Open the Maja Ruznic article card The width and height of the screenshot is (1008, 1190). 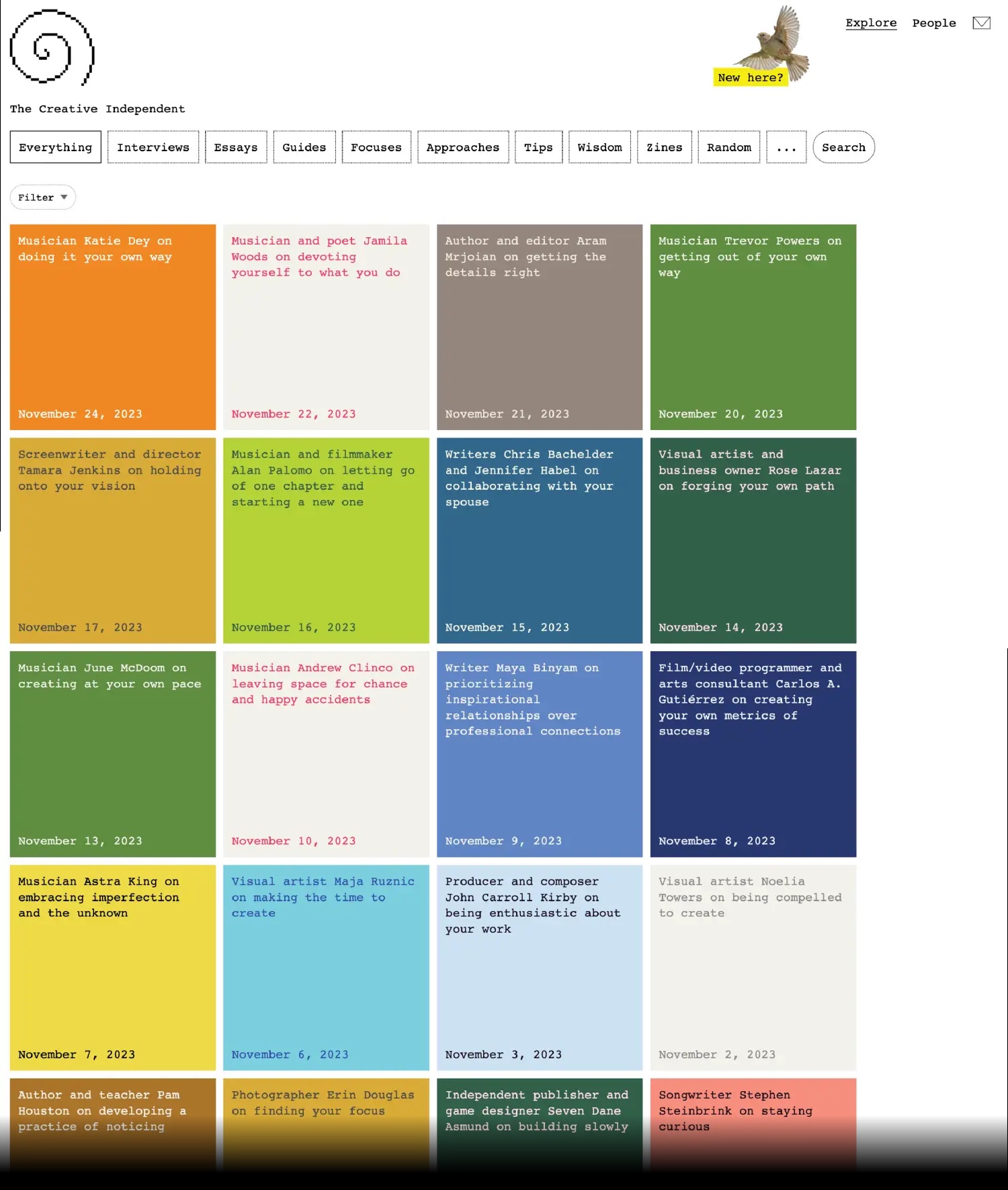point(326,968)
